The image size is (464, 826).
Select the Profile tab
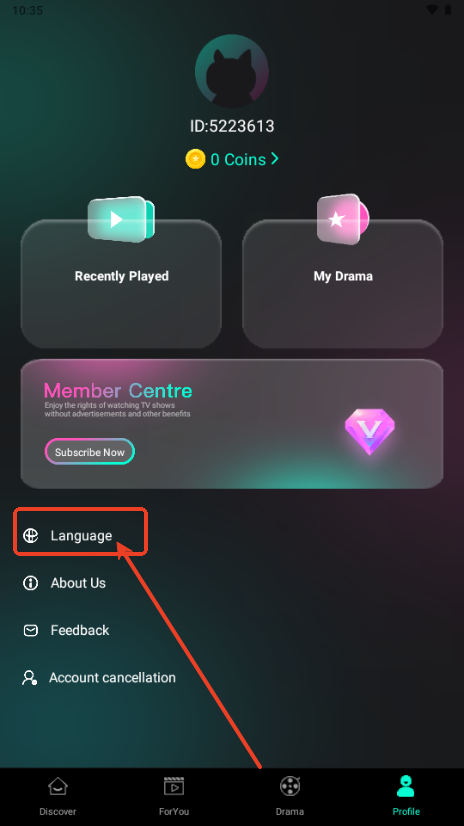point(406,796)
